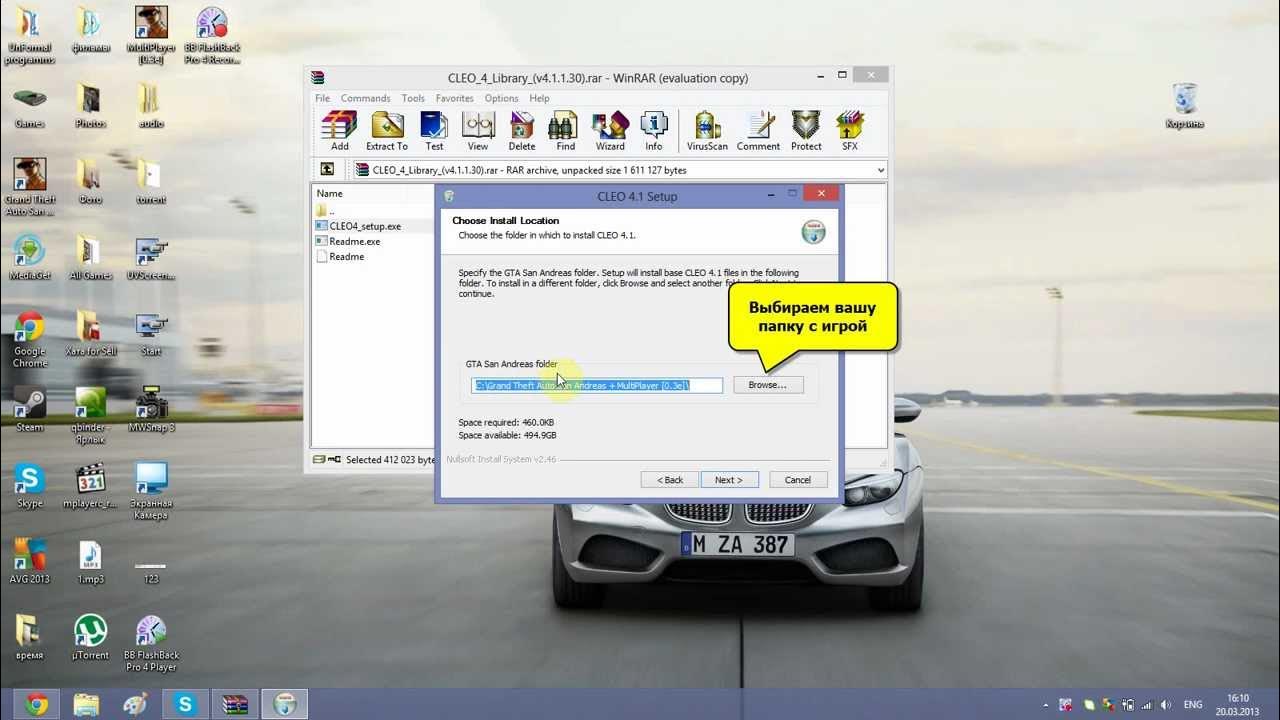Select the UnFormal programms desktop folder
This screenshot has height=720, width=1280.
pos(30,35)
